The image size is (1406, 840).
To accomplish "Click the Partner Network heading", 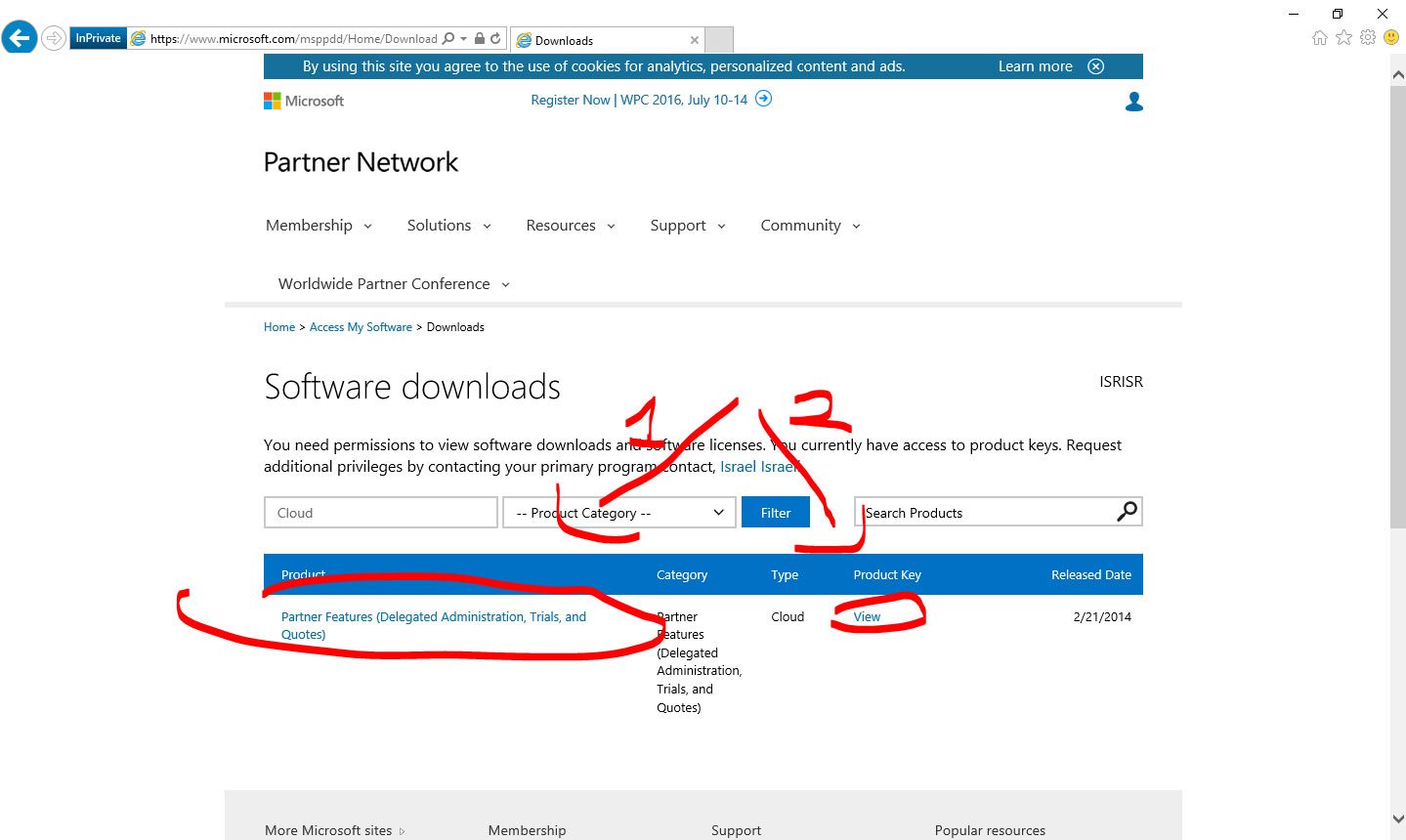I will (x=361, y=162).
